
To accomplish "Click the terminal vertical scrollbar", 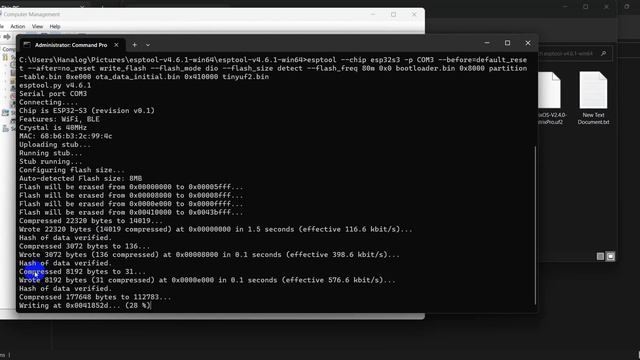I will (535, 225).
